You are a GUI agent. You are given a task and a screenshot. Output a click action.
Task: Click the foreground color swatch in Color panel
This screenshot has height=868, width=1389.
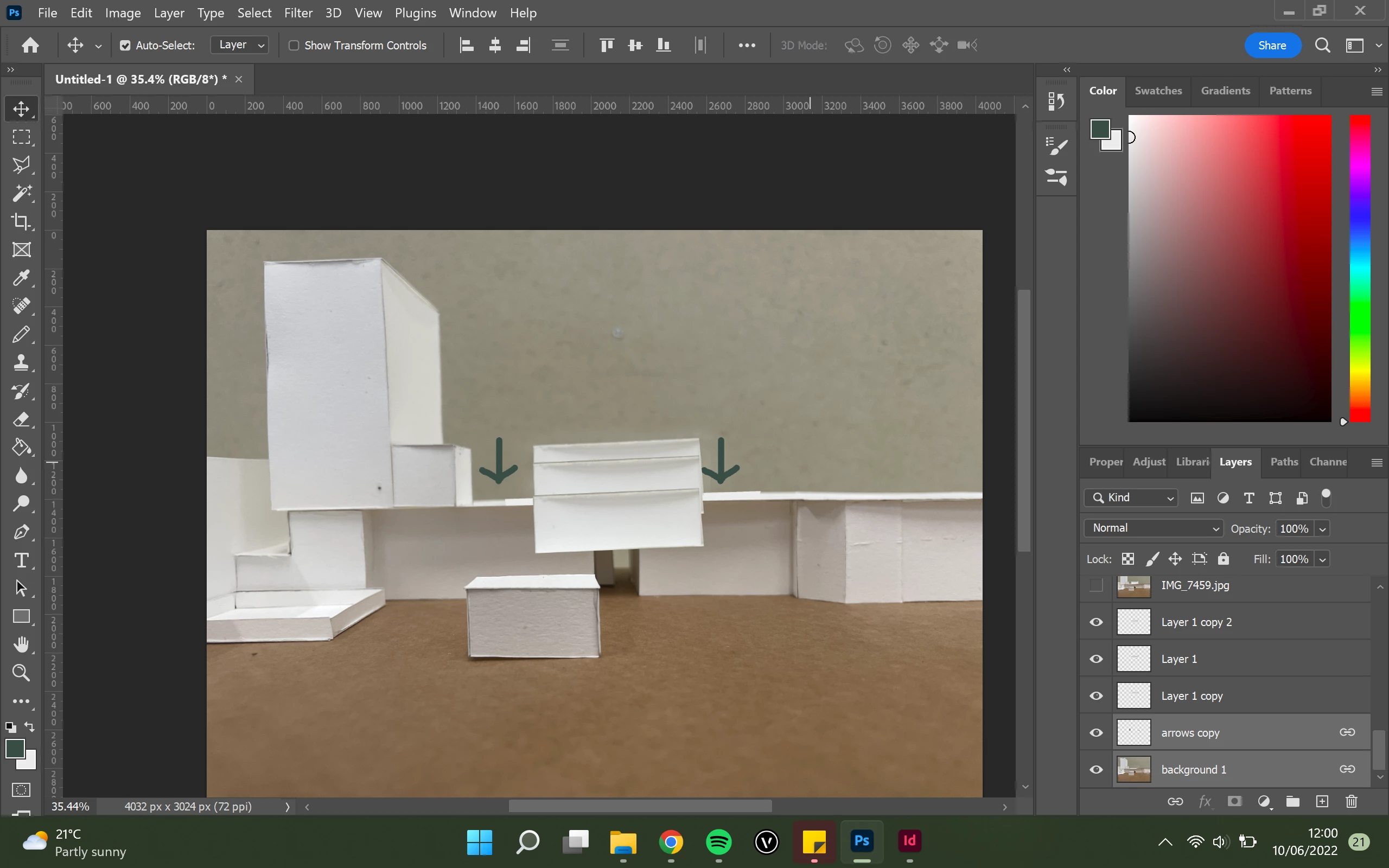point(1099,129)
